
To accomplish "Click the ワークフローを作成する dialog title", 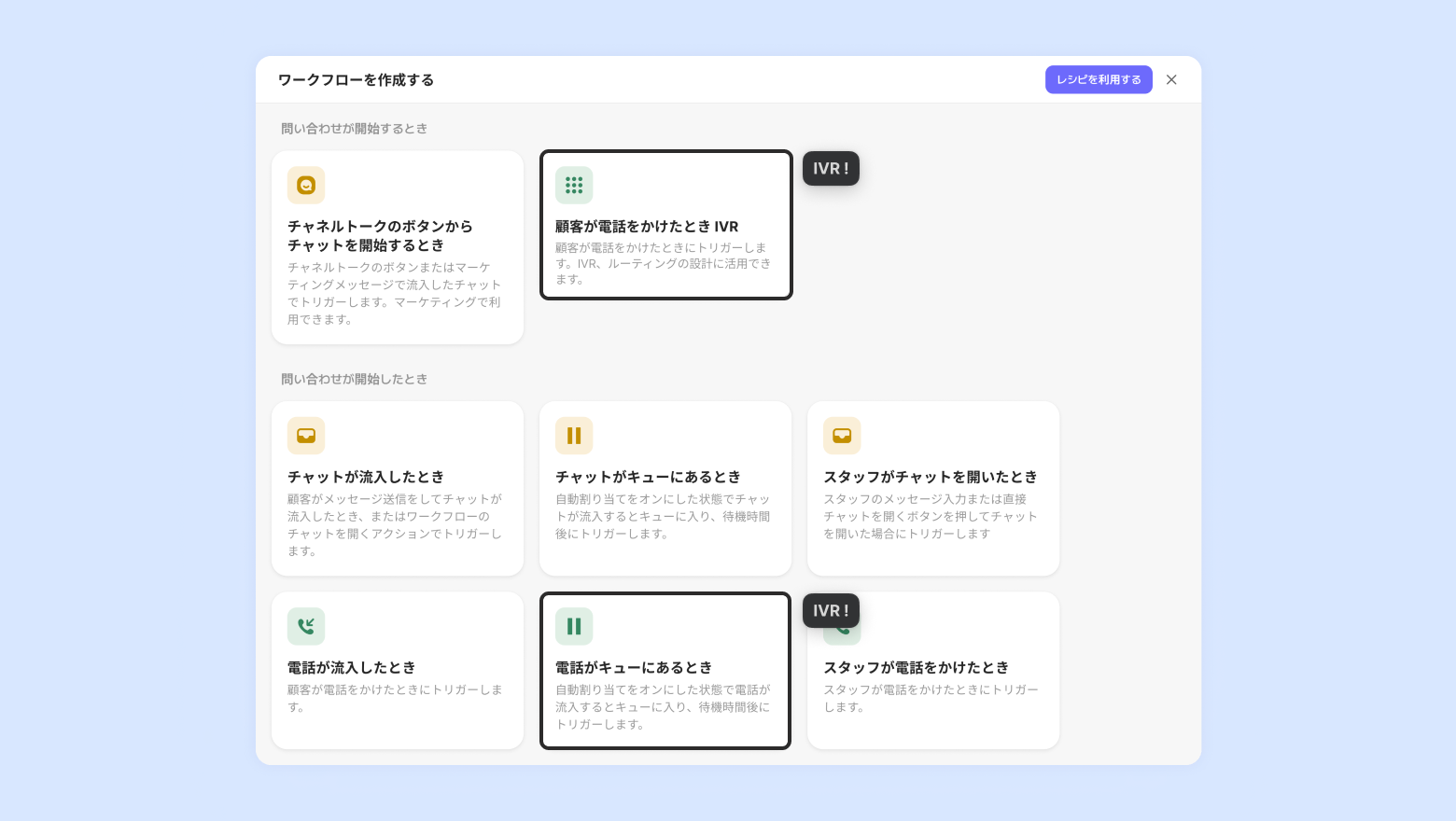I will (x=356, y=79).
